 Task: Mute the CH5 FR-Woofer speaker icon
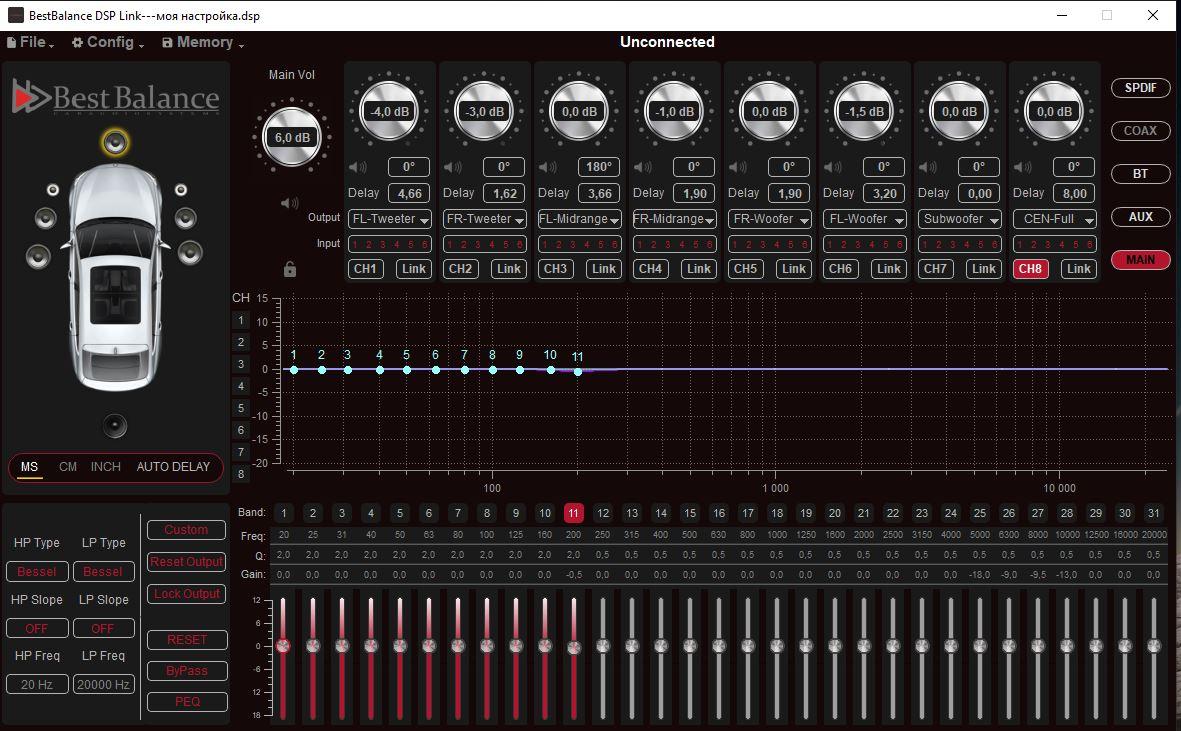pyautogui.click(x=737, y=167)
